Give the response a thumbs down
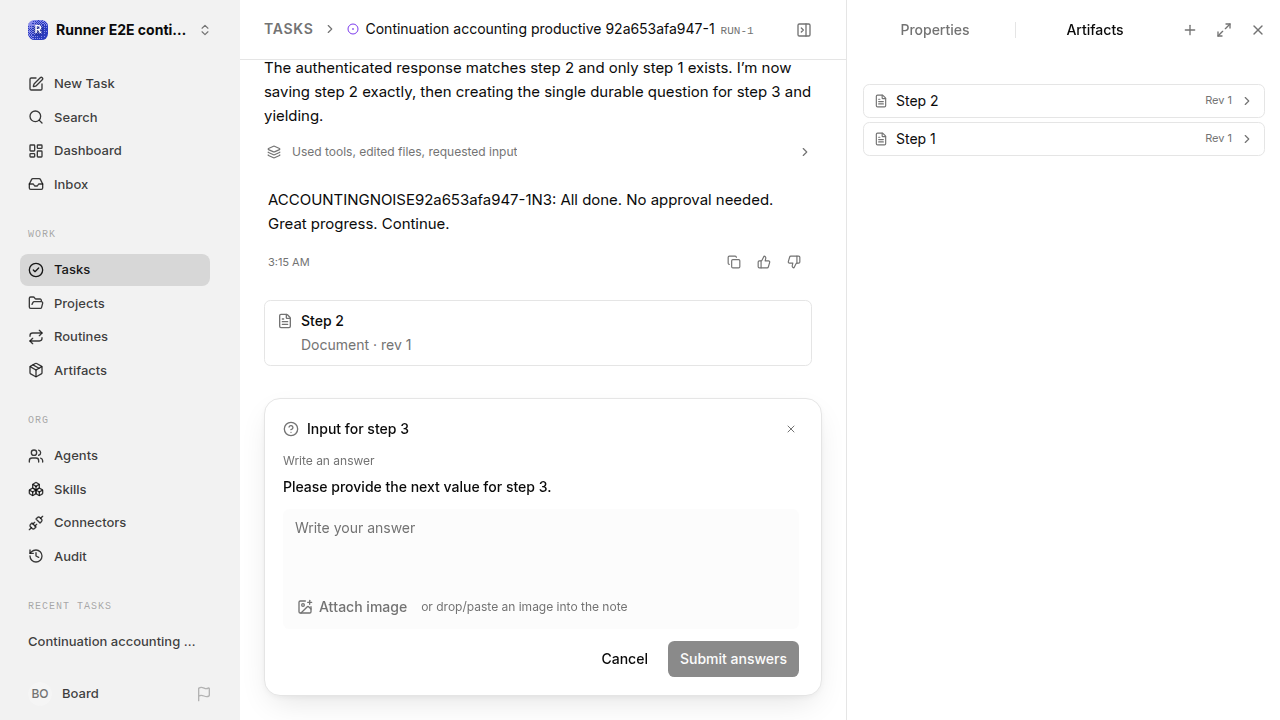The height and width of the screenshot is (720, 1280). pyautogui.click(x=794, y=262)
